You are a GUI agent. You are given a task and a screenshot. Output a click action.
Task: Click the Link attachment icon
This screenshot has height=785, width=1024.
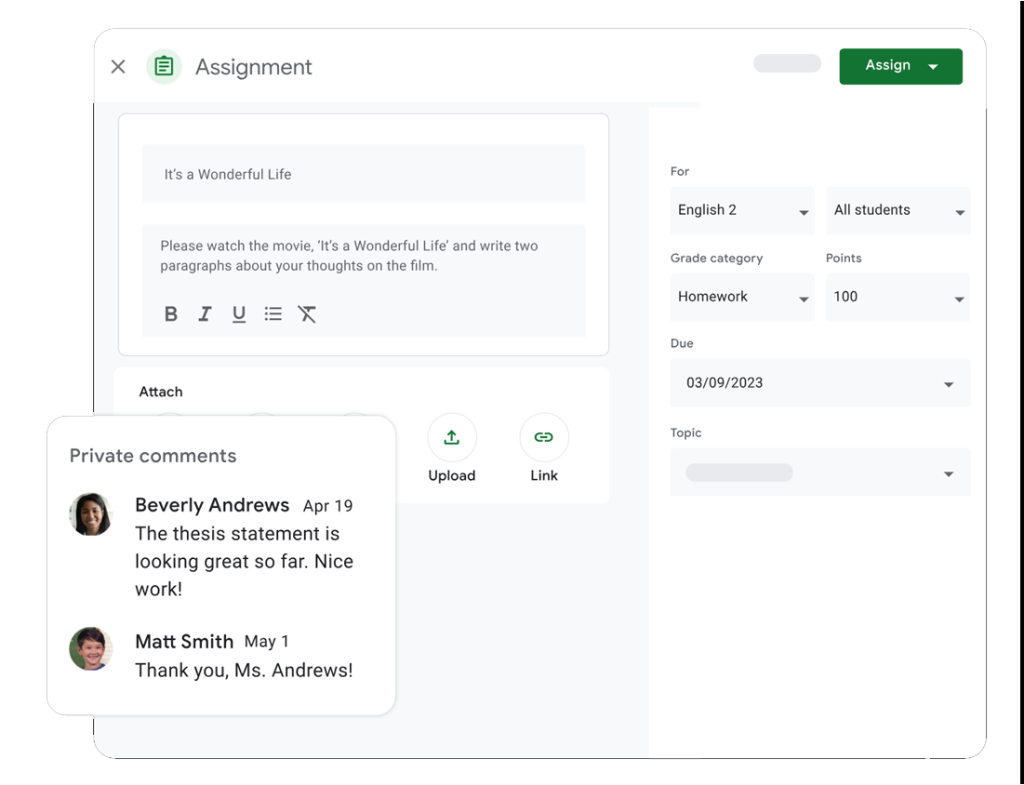coord(544,437)
